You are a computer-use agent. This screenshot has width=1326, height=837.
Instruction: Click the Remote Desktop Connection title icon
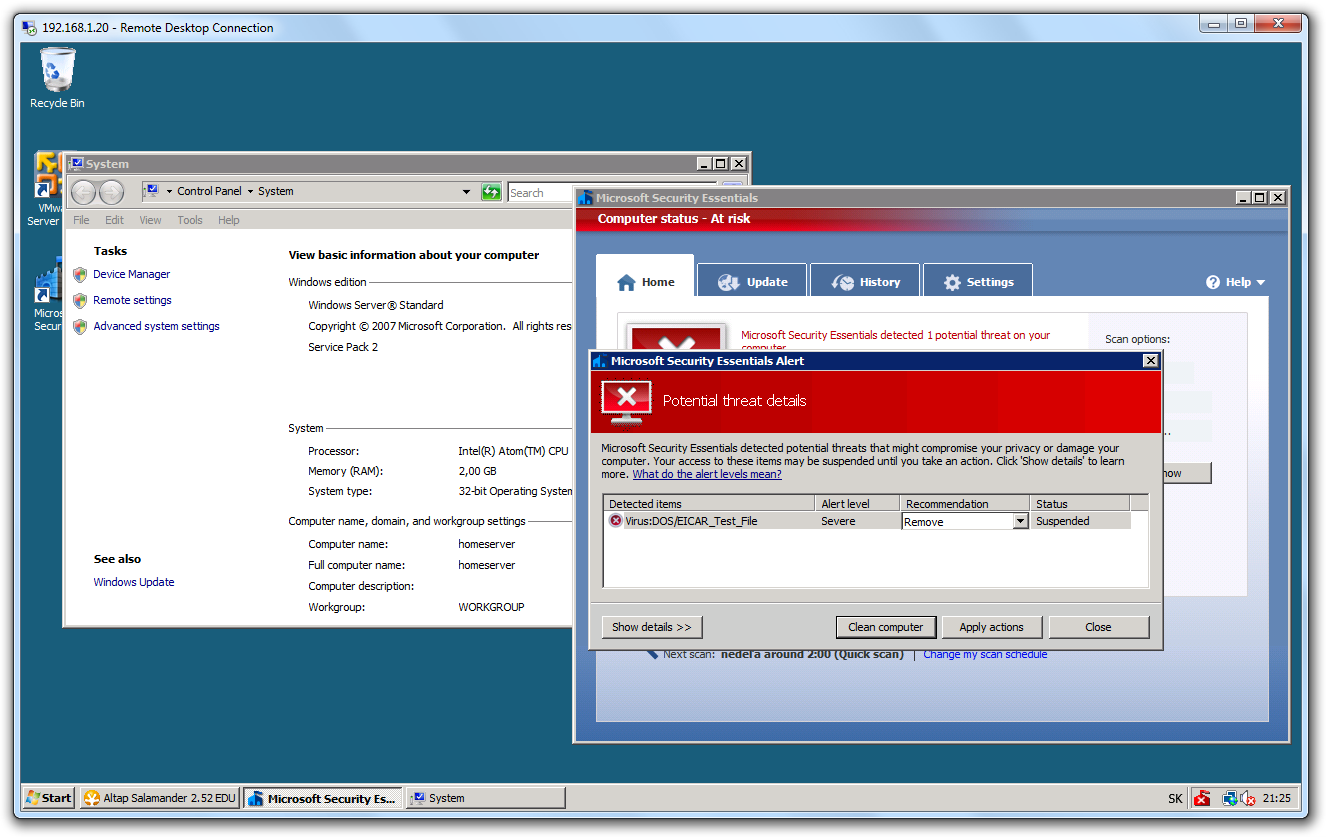31,28
